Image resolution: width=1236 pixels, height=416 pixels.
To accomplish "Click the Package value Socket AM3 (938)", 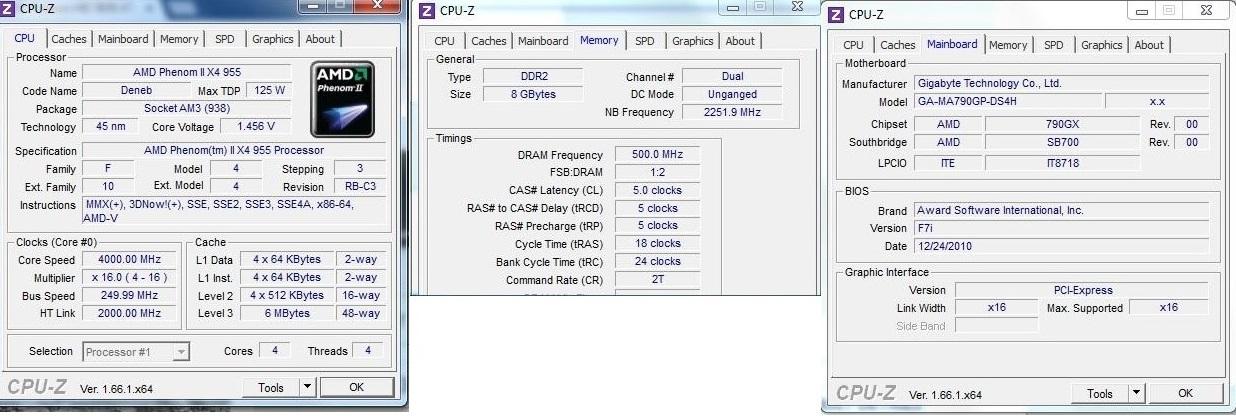I will pos(187,108).
